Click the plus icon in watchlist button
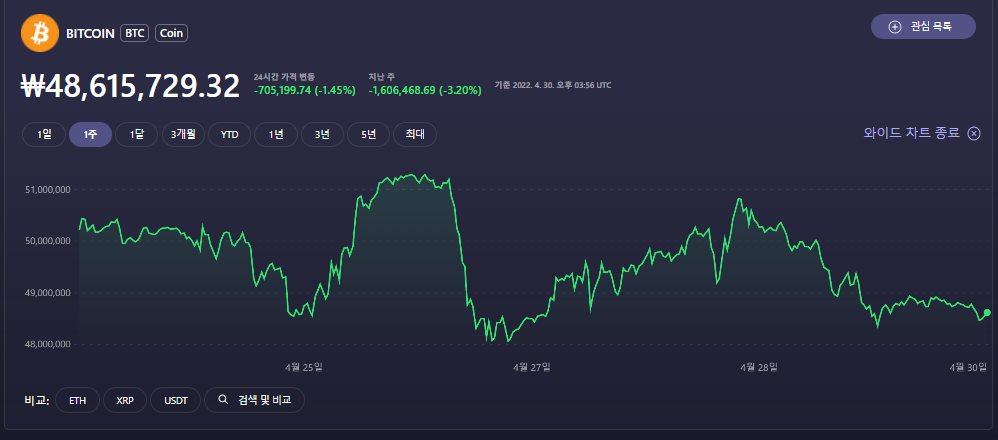The height and width of the screenshot is (440, 998). click(x=895, y=27)
